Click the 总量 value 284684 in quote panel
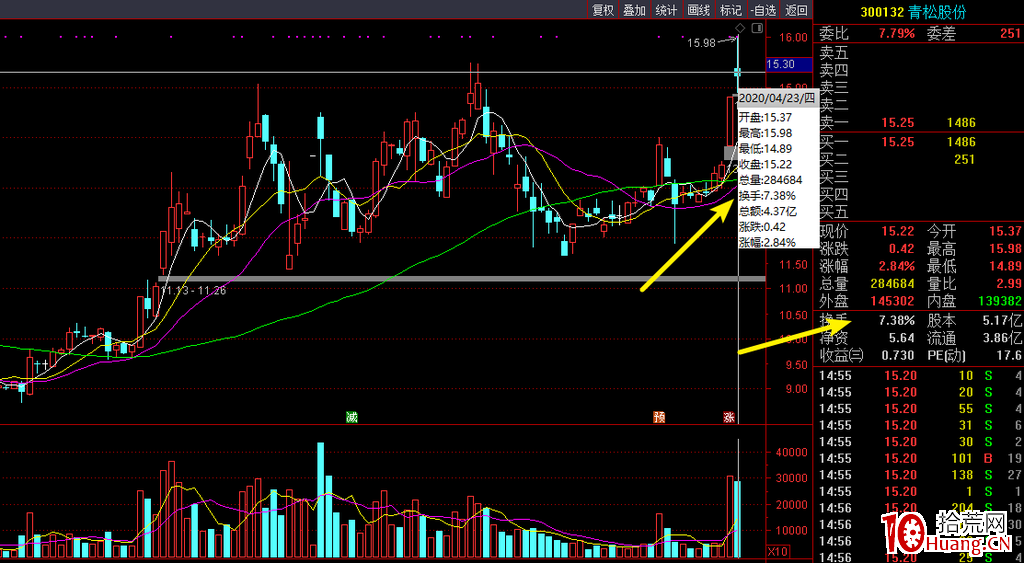The width and height of the screenshot is (1024, 563). click(x=893, y=283)
